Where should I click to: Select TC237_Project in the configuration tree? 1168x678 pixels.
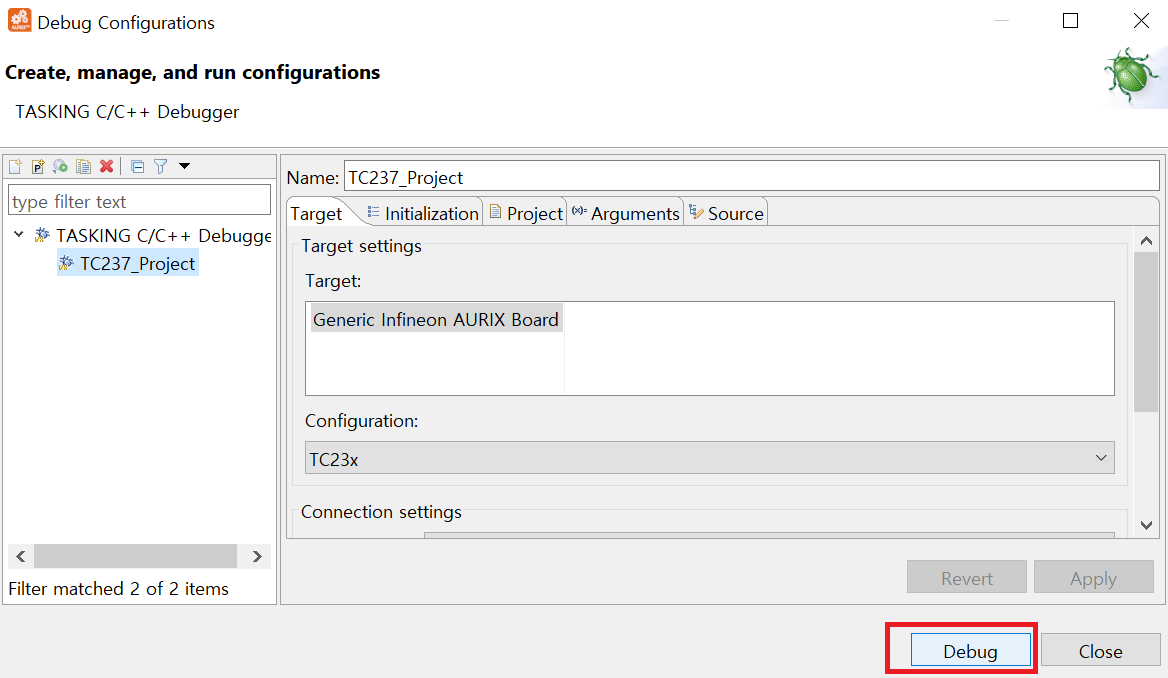coord(127,263)
